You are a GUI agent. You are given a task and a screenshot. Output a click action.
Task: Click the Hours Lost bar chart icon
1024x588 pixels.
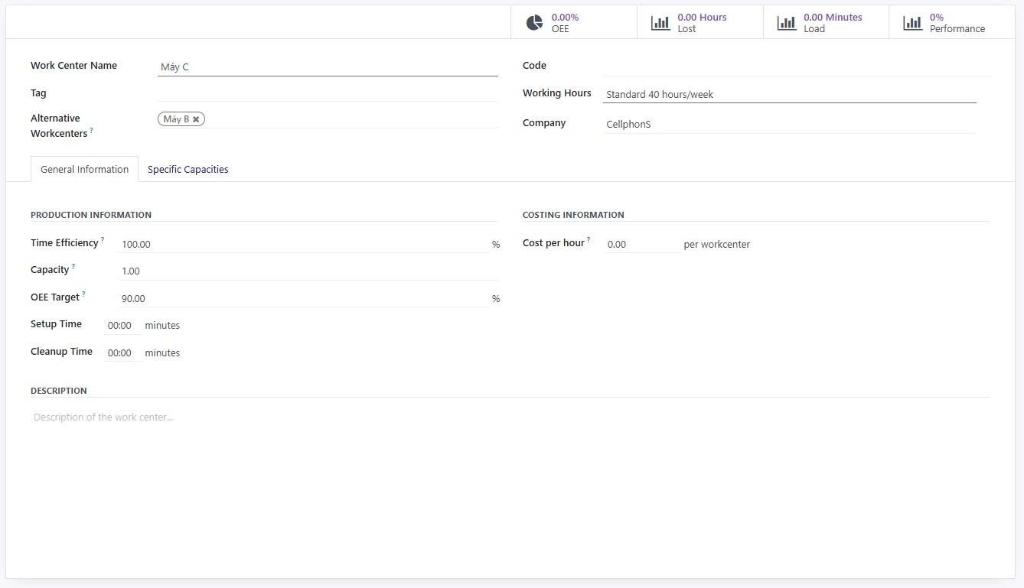(660, 23)
